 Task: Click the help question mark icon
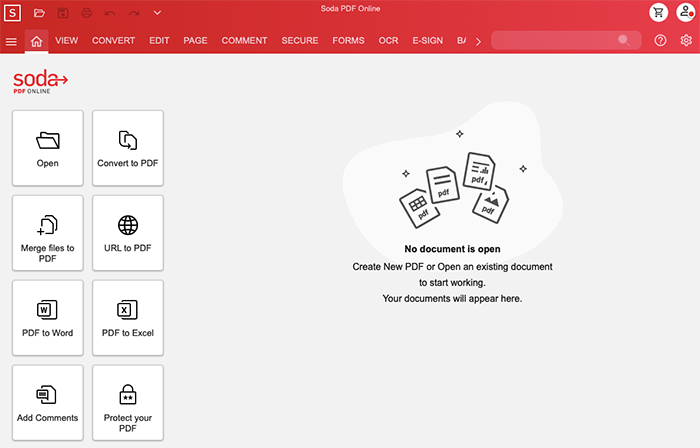click(x=660, y=41)
